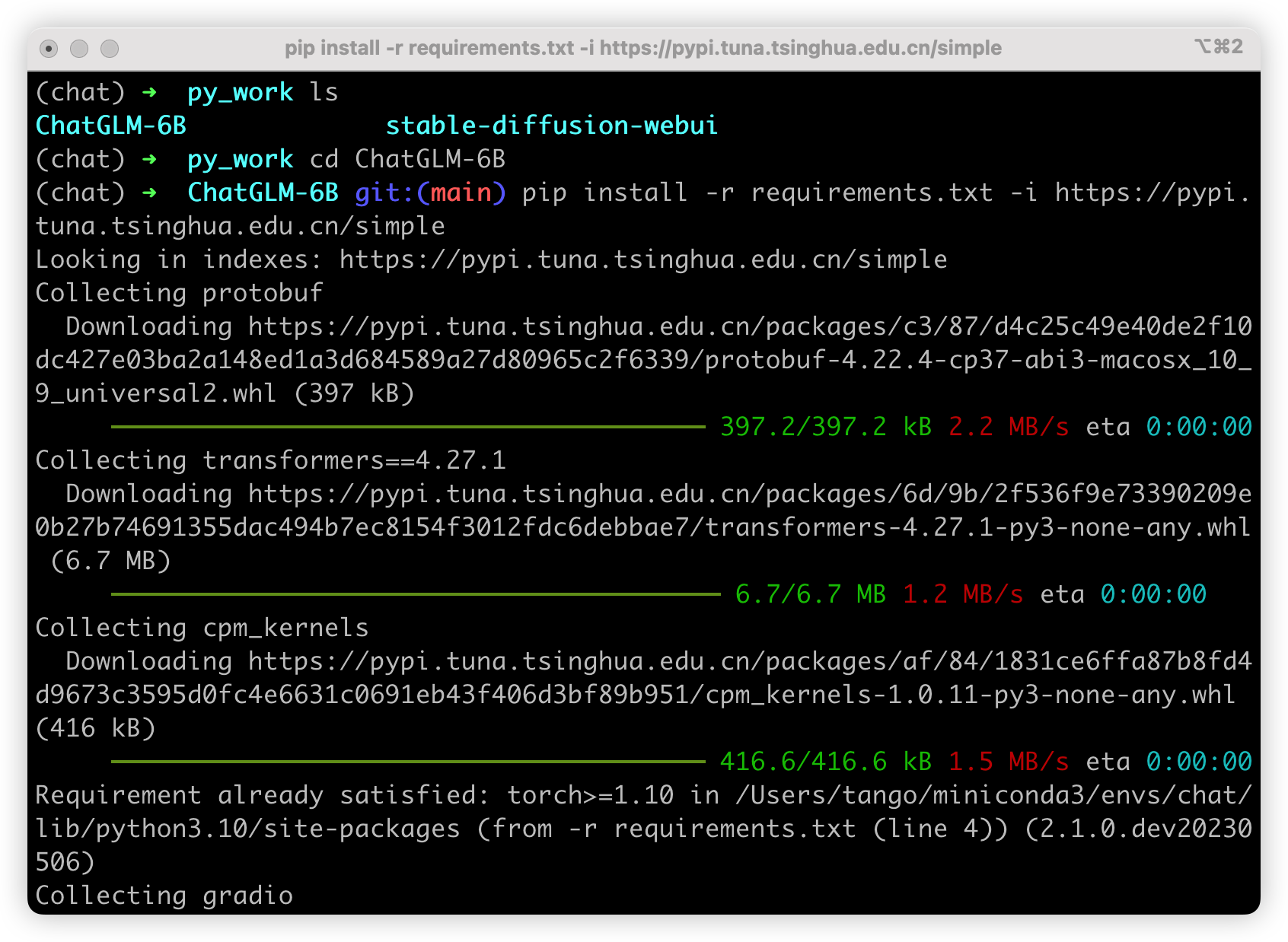Click the 1.2 MB/s download speed
Viewport: 1288px width, 942px height.
point(963,594)
